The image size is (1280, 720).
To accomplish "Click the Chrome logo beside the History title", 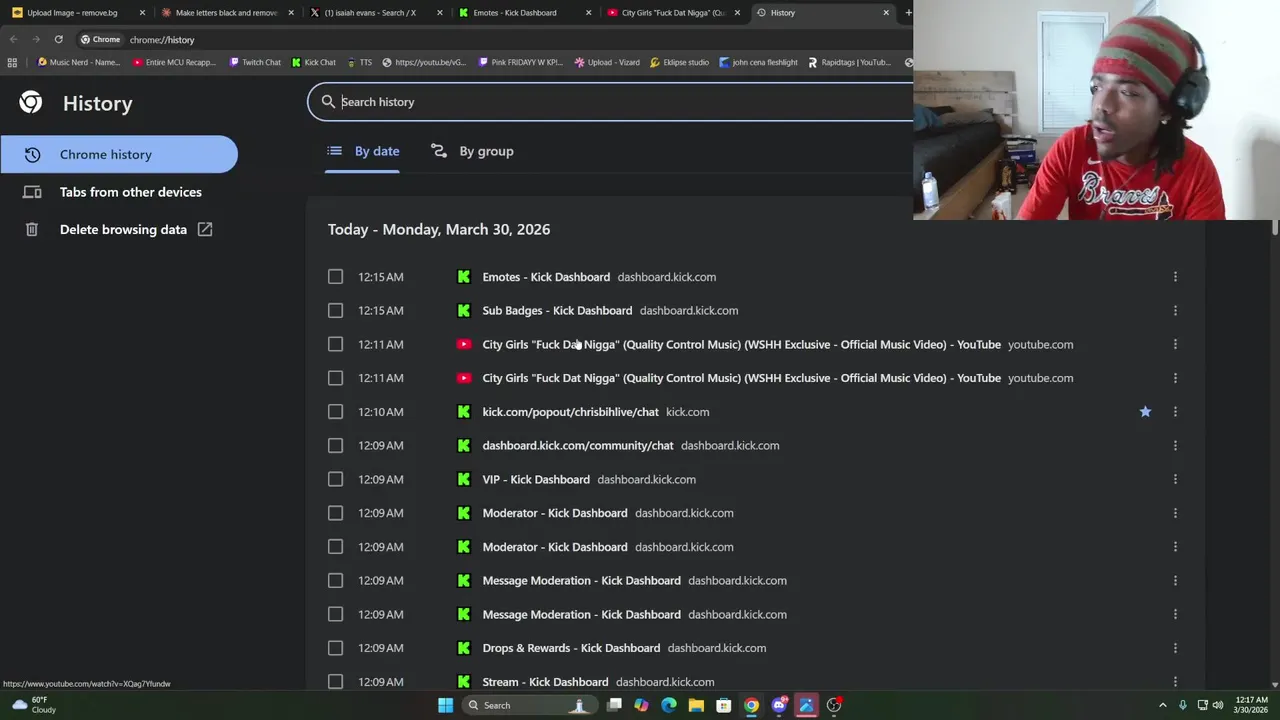I will click(x=31, y=103).
